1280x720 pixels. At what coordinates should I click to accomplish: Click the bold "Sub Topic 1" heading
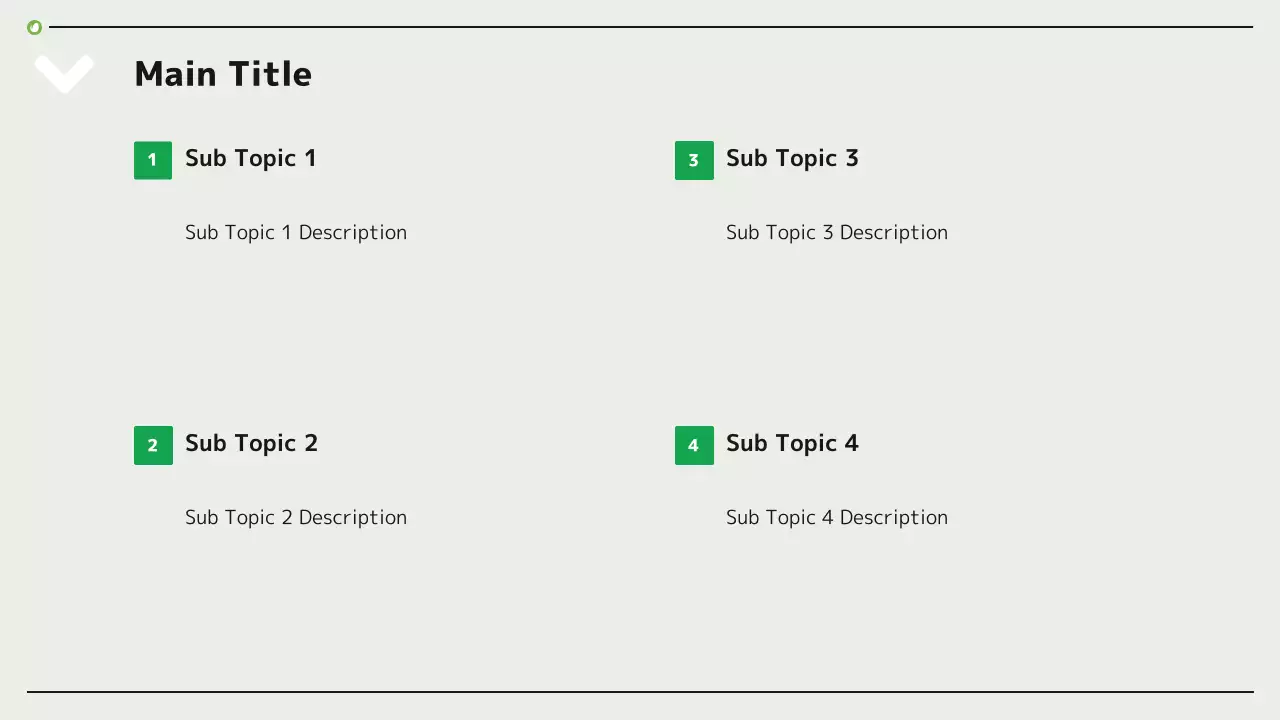[250, 158]
